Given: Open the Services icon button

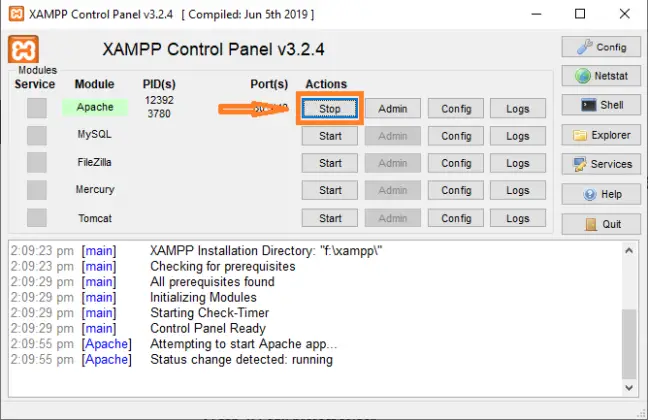Looking at the screenshot, I should pyautogui.click(x=601, y=164).
